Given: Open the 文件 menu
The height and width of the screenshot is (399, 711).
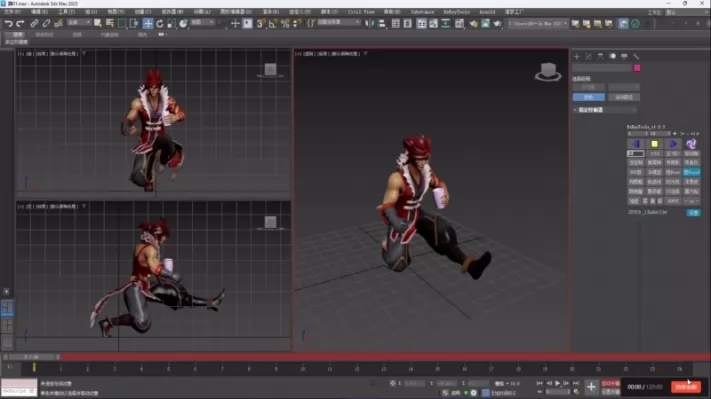Looking at the screenshot, I should 12,12.
